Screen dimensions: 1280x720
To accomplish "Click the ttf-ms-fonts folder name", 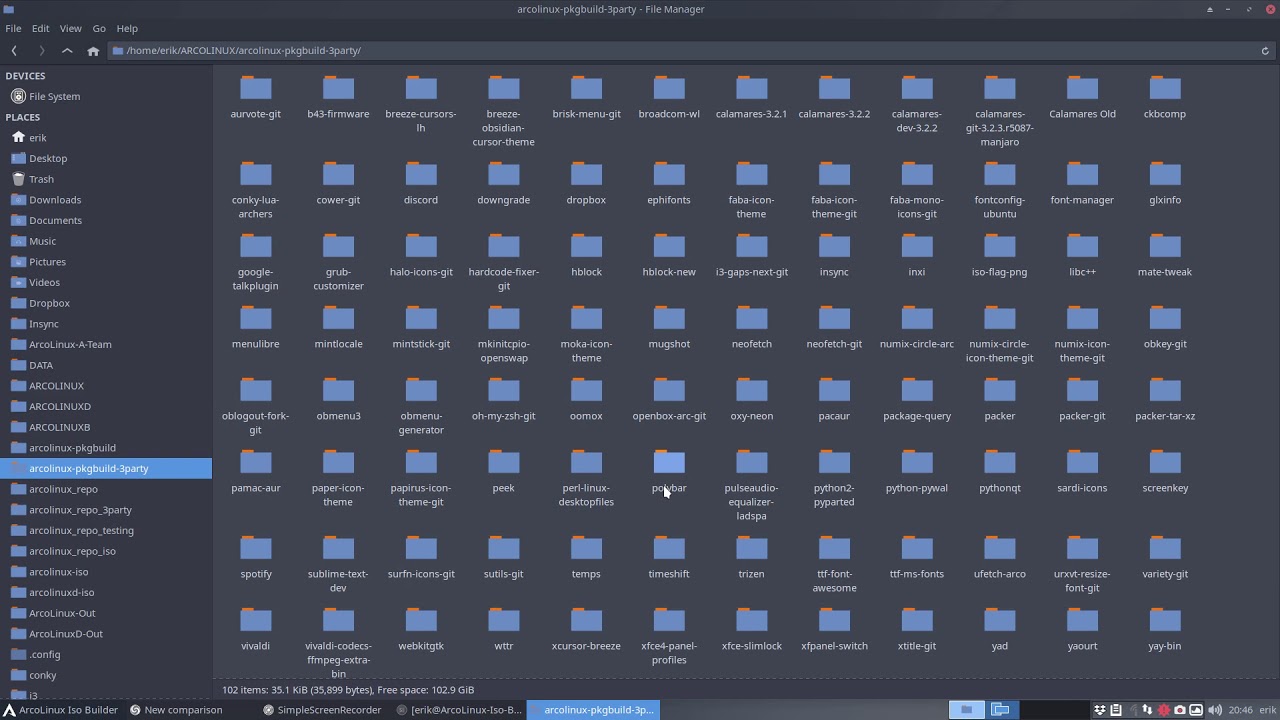I will pos(917,574).
